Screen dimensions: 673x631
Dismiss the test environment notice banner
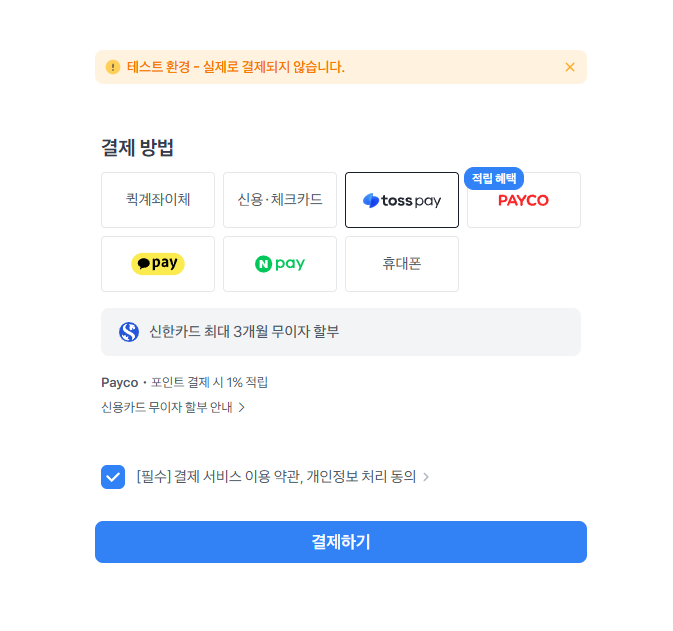click(570, 67)
